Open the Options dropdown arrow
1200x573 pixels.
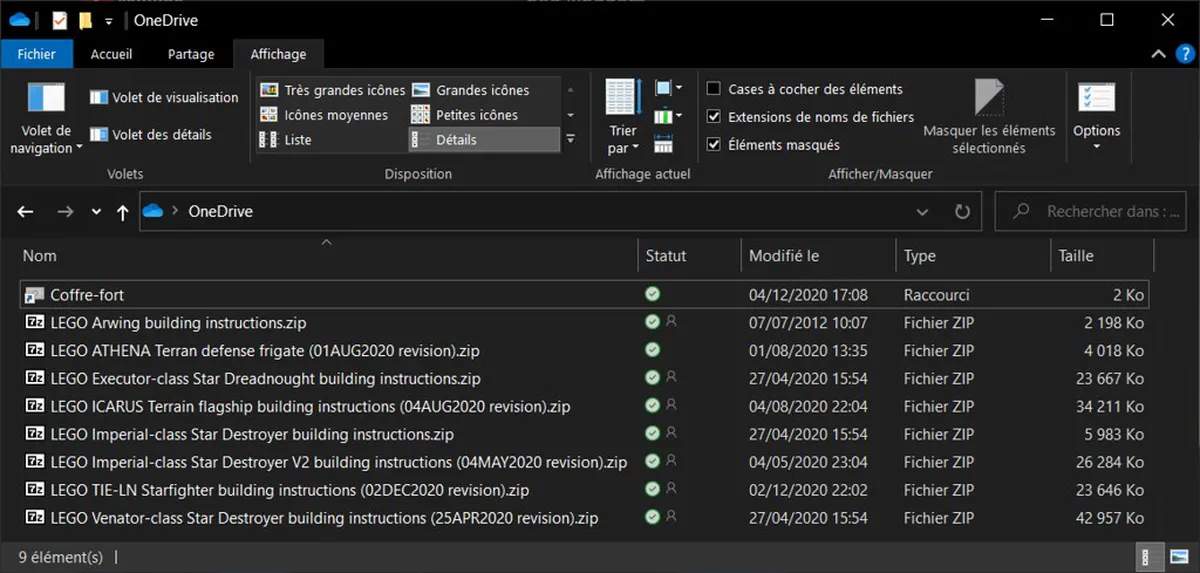1096,147
